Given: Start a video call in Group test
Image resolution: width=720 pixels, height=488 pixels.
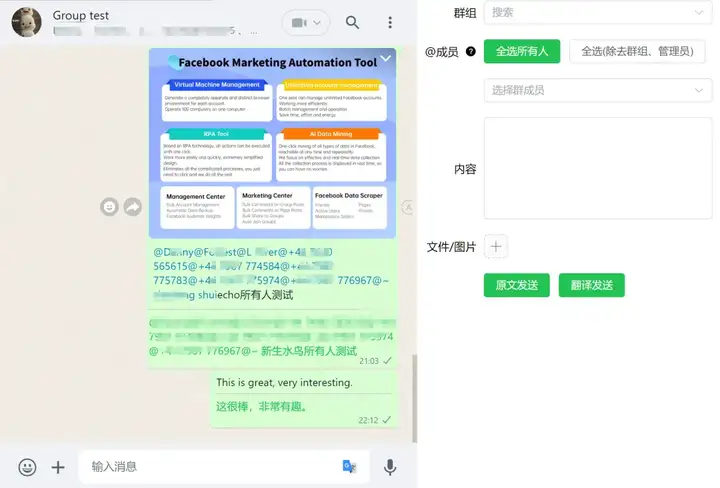Looking at the screenshot, I should 299,22.
